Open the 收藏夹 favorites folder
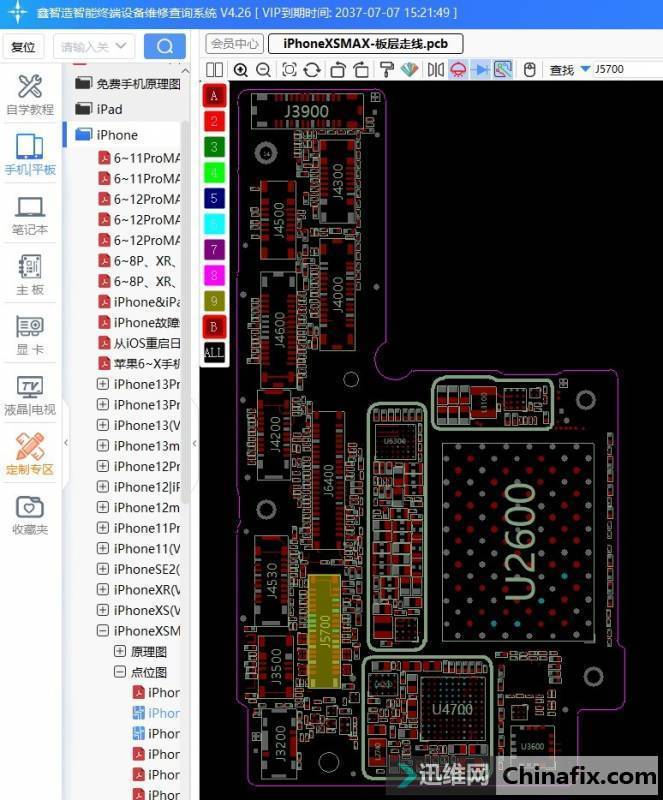The height and width of the screenshot is (800, 663). coord(30,514)
